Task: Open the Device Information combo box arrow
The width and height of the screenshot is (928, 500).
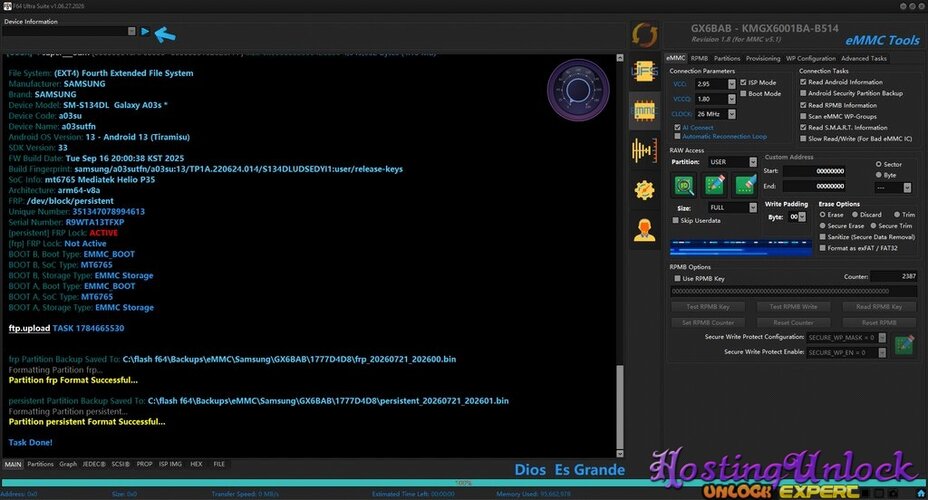Action: [x=131, y=31]
